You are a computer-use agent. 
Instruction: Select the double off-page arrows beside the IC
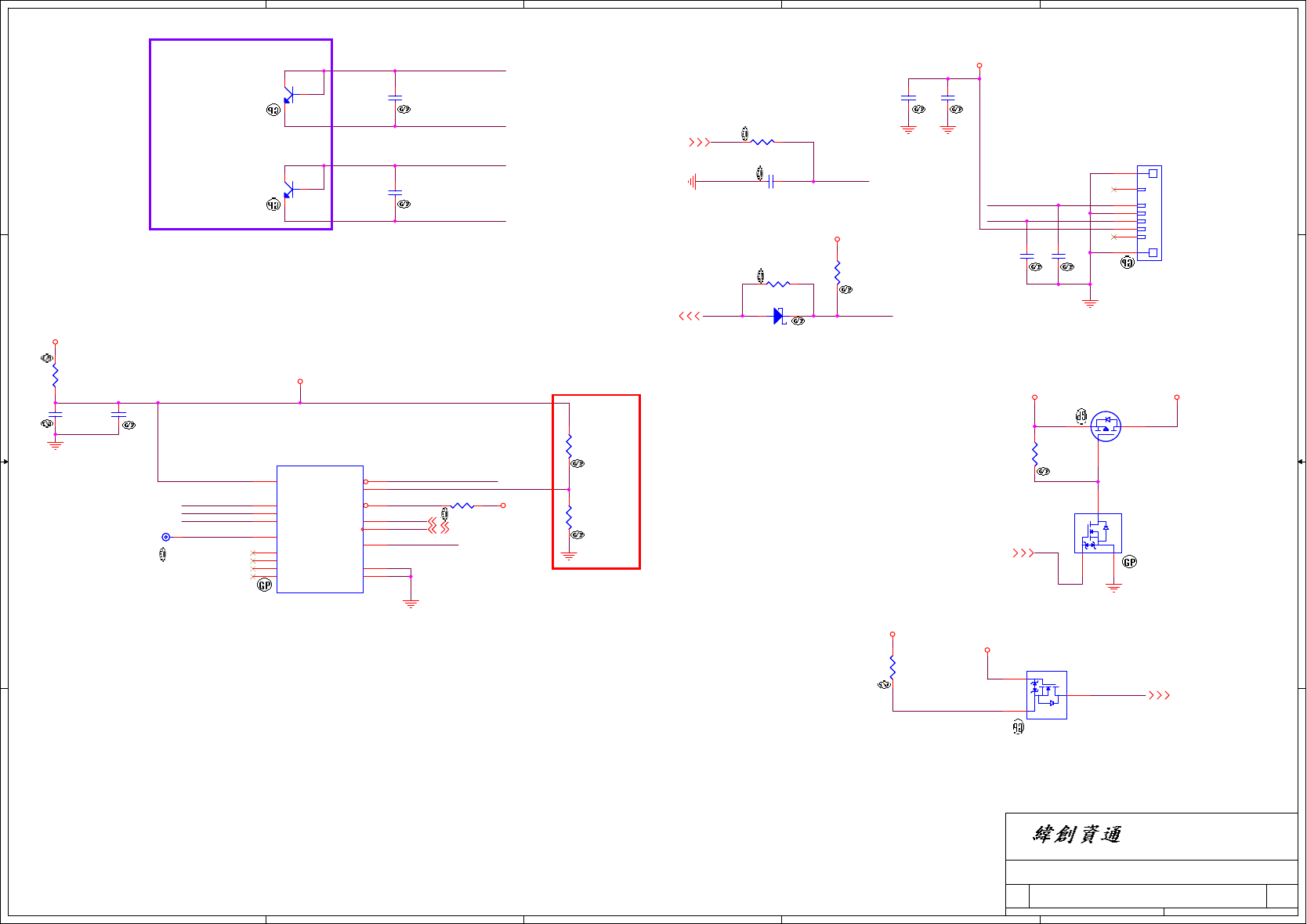439,525
